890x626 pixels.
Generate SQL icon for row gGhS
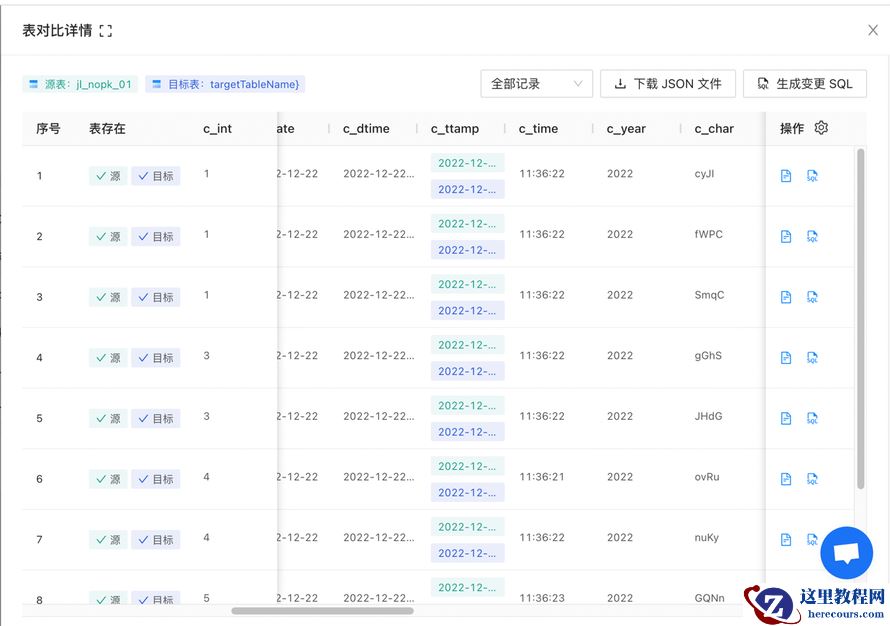pos(812,358)
